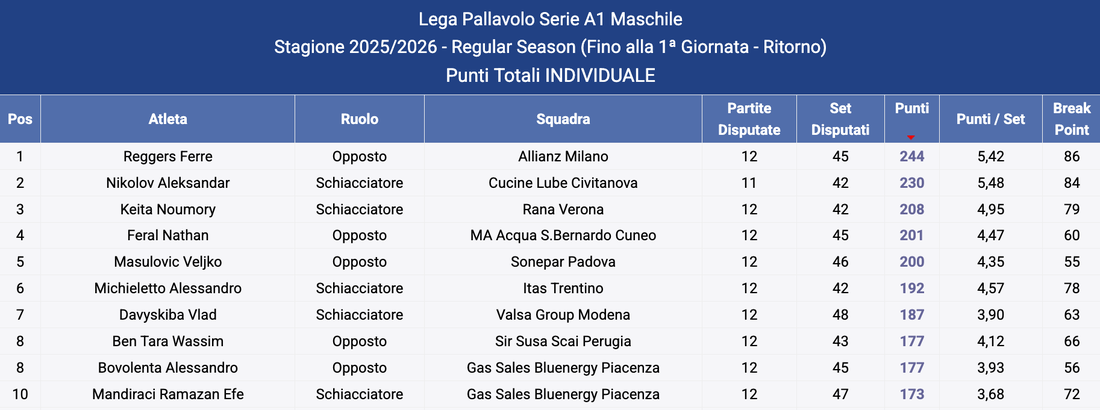The width and height of the screenshot is (1100, 410).
Task: Select the Masulovic Veljko athlete name
Action: tap(167, 263)
